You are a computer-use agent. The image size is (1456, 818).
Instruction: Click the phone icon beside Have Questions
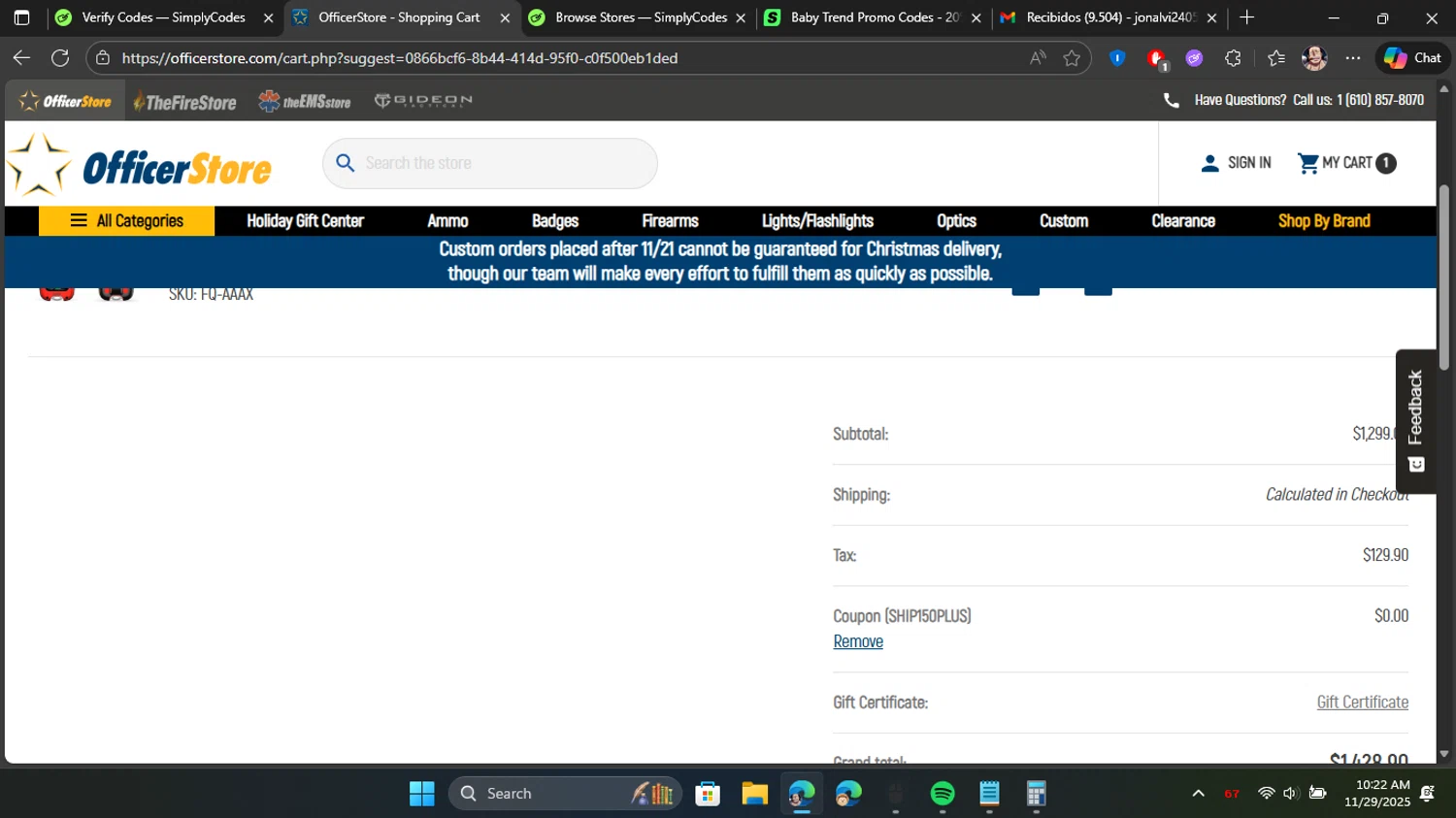point(1172,100)
